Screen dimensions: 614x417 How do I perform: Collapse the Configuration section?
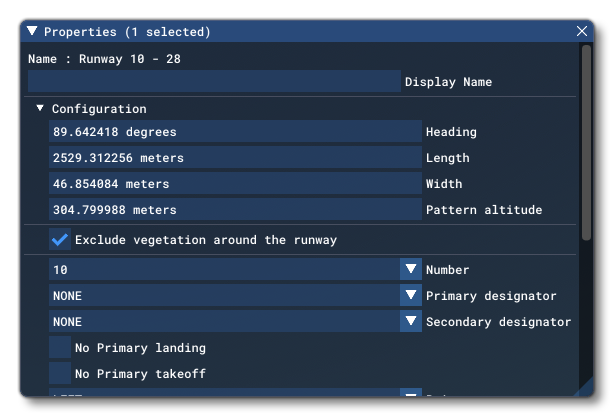[40, 108]
